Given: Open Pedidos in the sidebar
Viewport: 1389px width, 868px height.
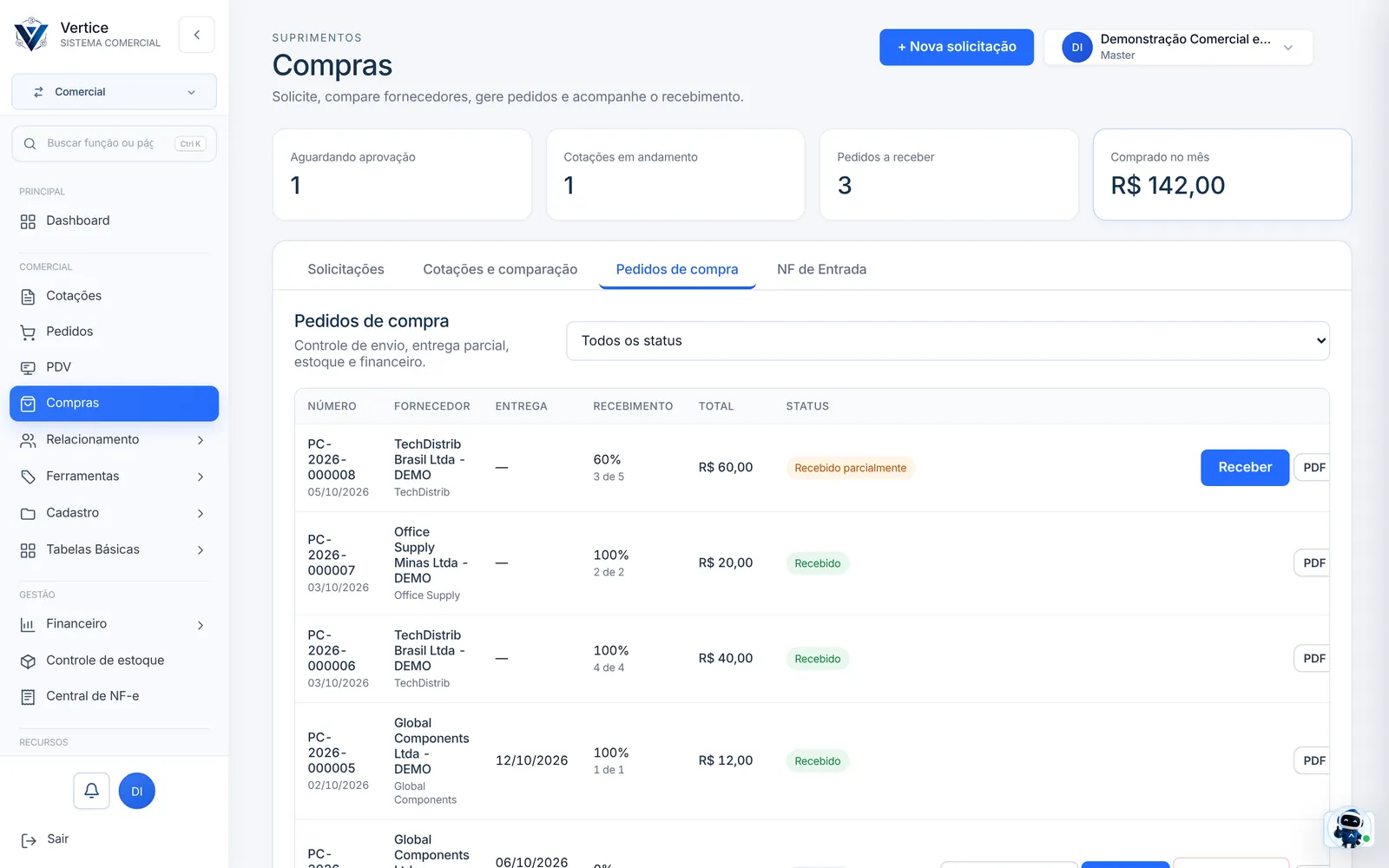Looking at the screenshot, I should coord(114,332).
